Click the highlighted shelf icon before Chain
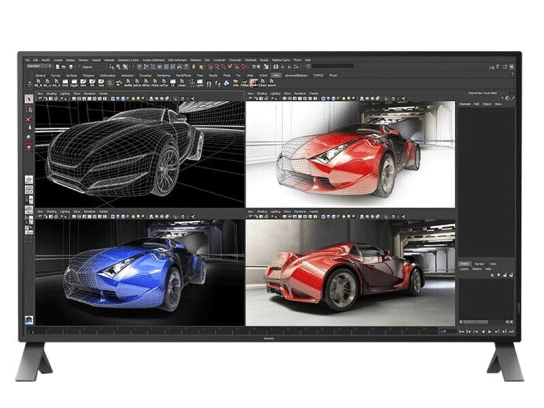This screenshot has width=544, height=408. tap(254, 83)
